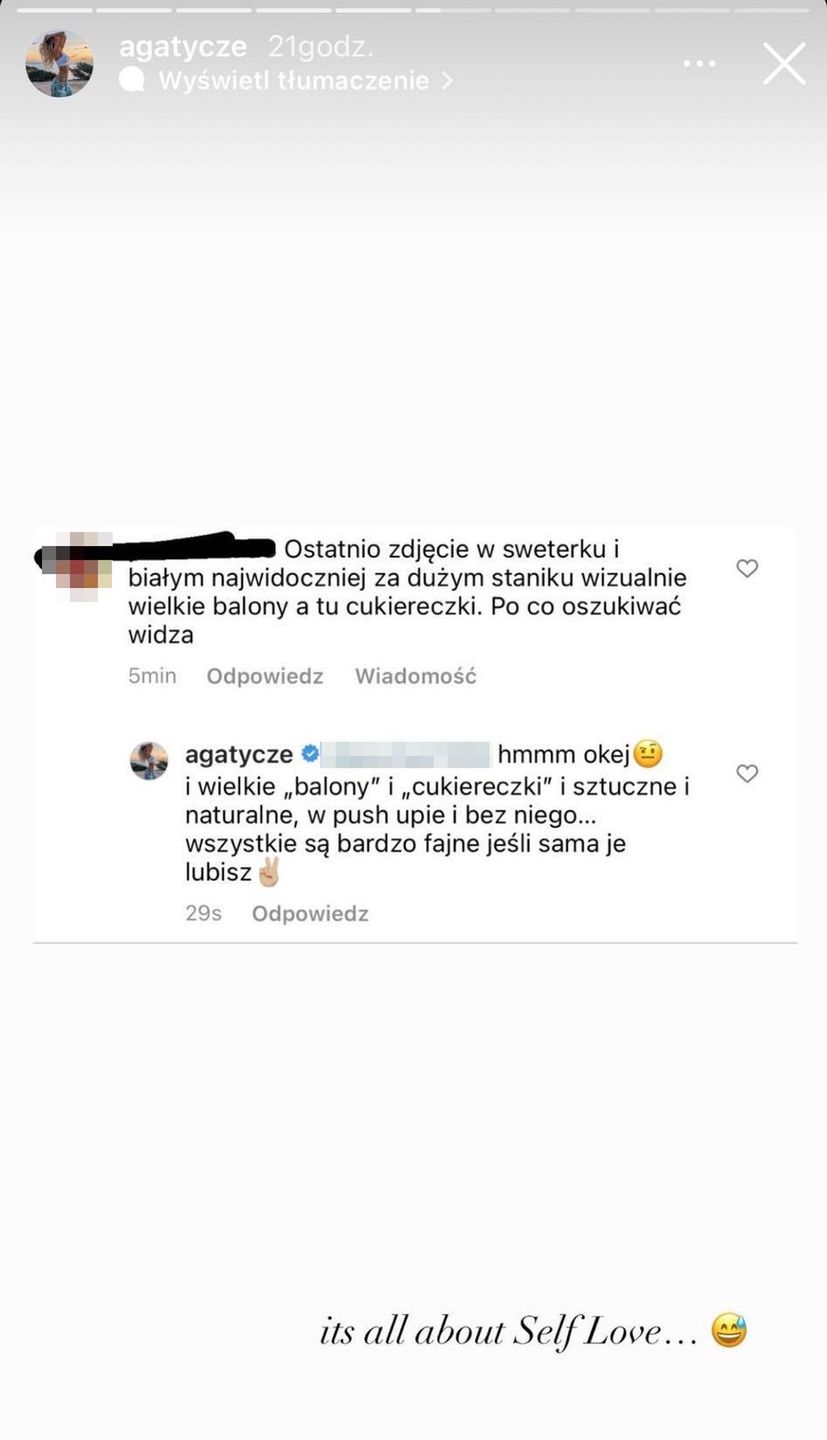
Task: Show translation via Wyświetl tłumaczenie
Action: (294, 81)
